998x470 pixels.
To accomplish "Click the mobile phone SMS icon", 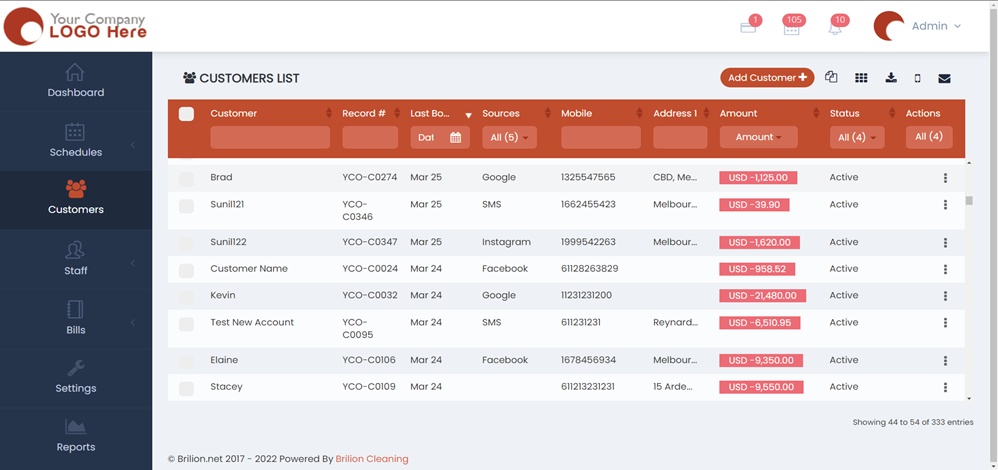I will (x=917, y=78).
